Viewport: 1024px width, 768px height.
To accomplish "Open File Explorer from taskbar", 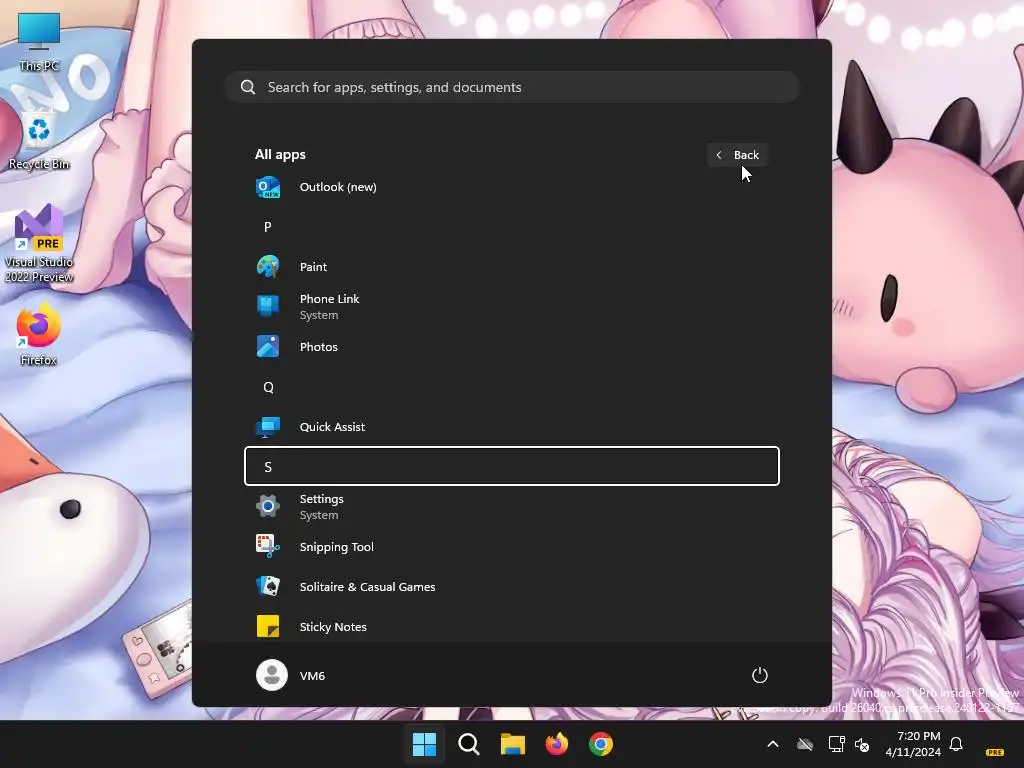I will (513, 744).
